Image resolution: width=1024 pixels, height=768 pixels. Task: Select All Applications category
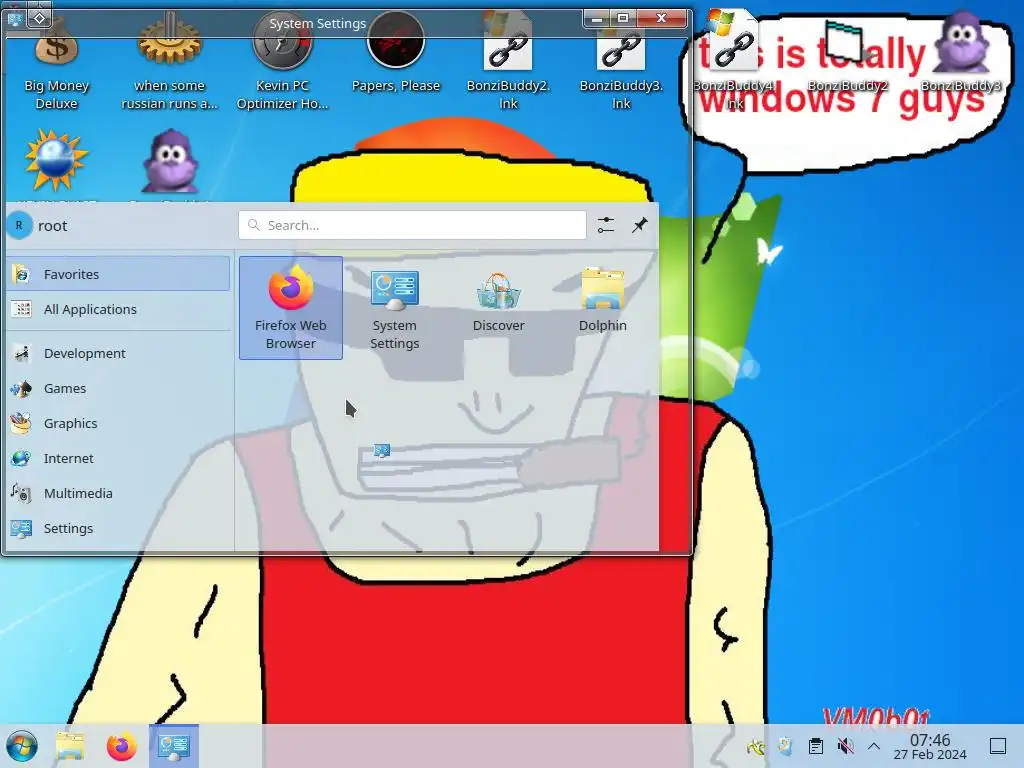pos(118,309)
